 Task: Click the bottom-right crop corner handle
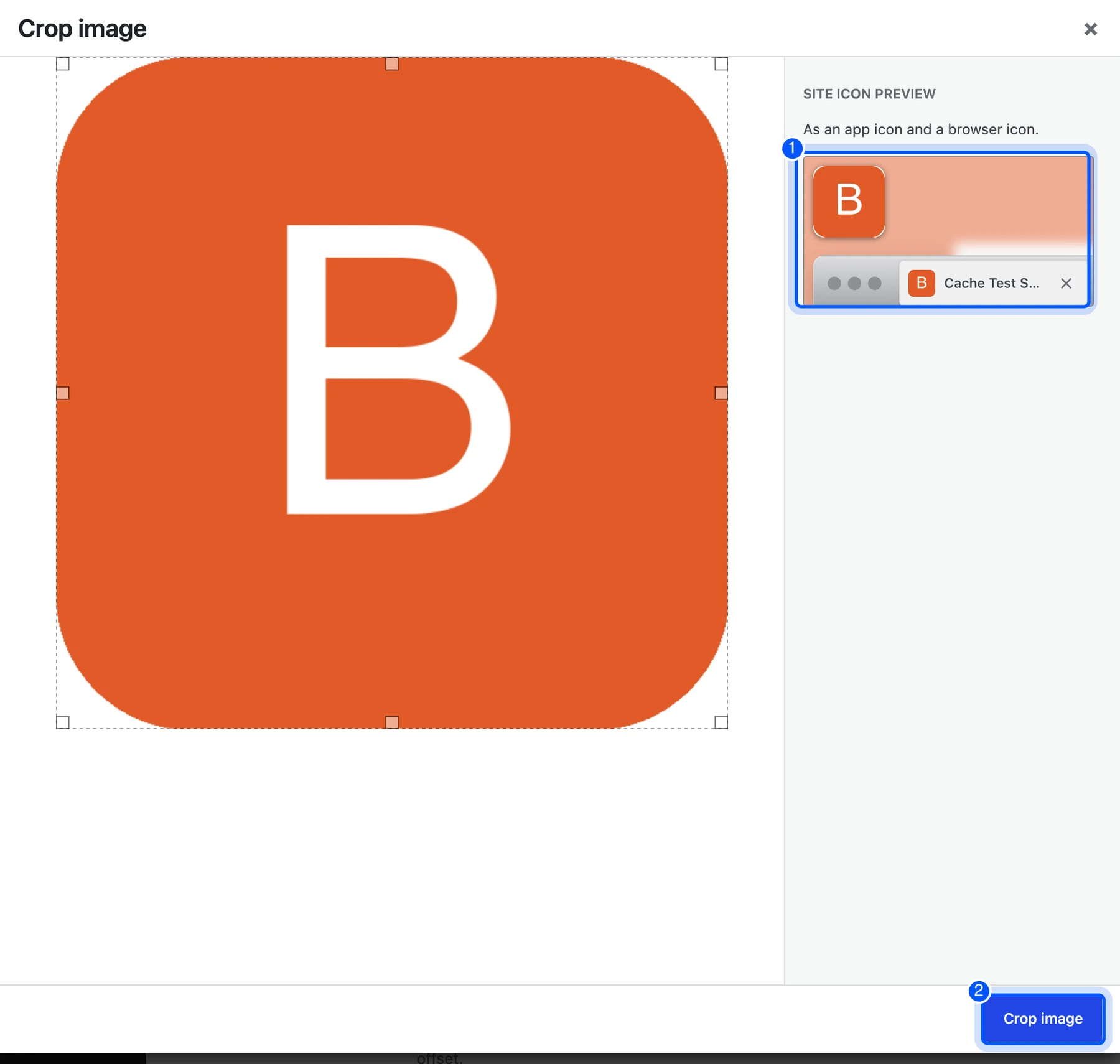(x=721, y=722)
